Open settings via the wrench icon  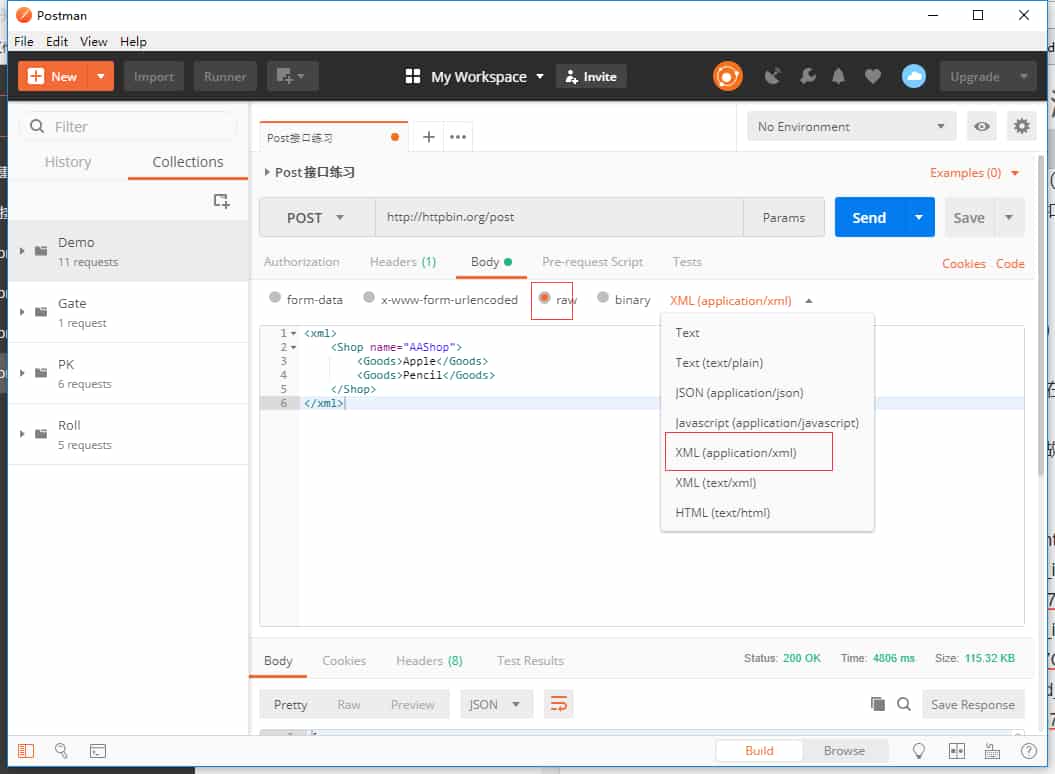[x=807, y=77]
